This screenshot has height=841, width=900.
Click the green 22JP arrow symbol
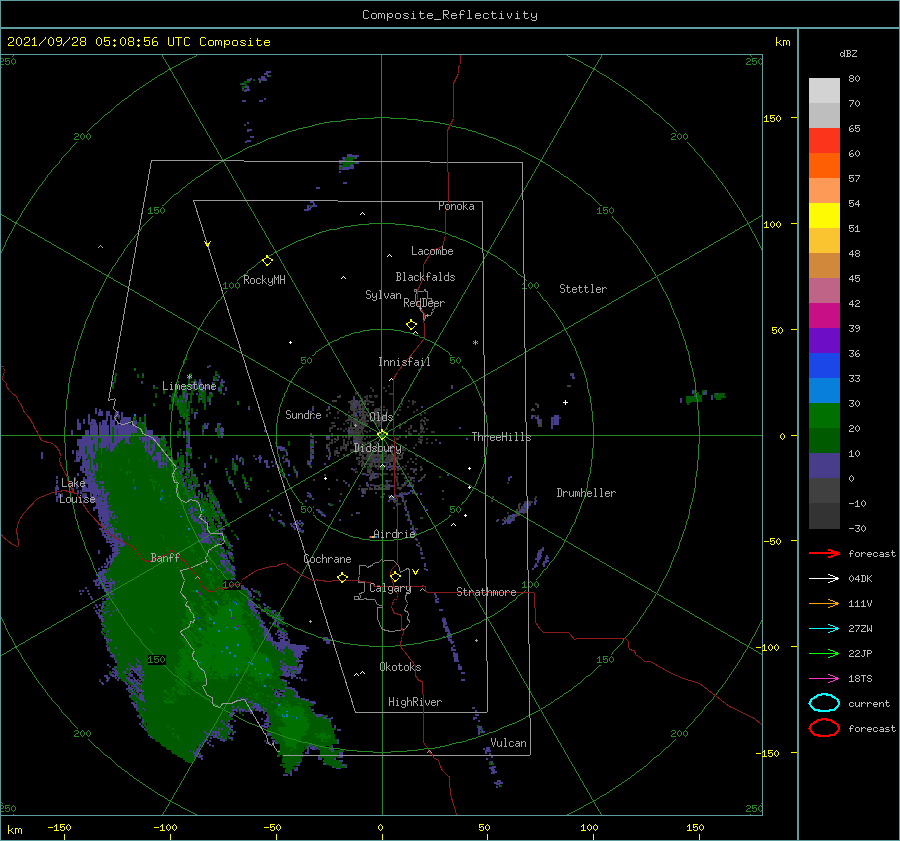click(824, 653)
